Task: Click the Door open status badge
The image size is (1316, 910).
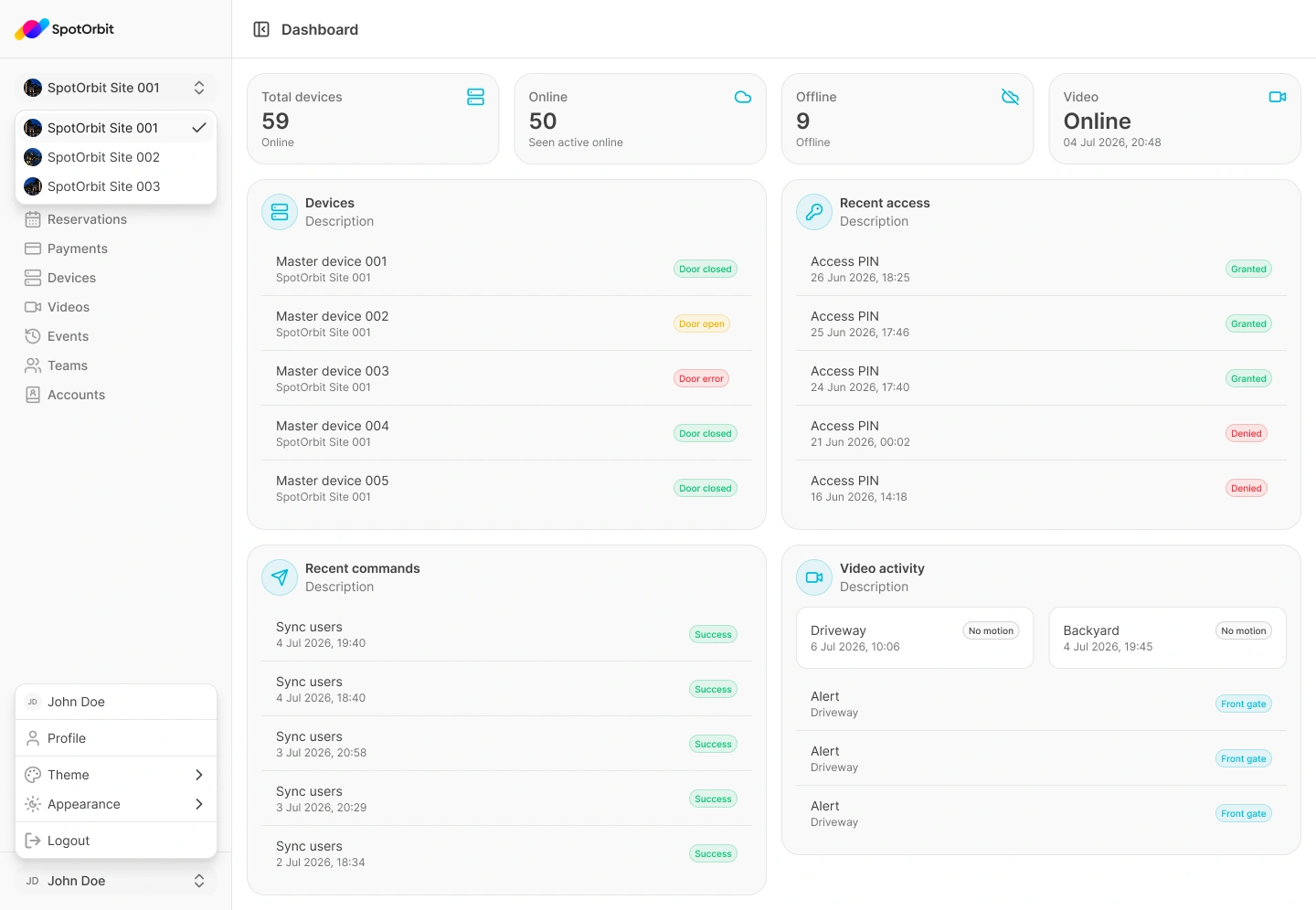Action: [x=701, y=323]
